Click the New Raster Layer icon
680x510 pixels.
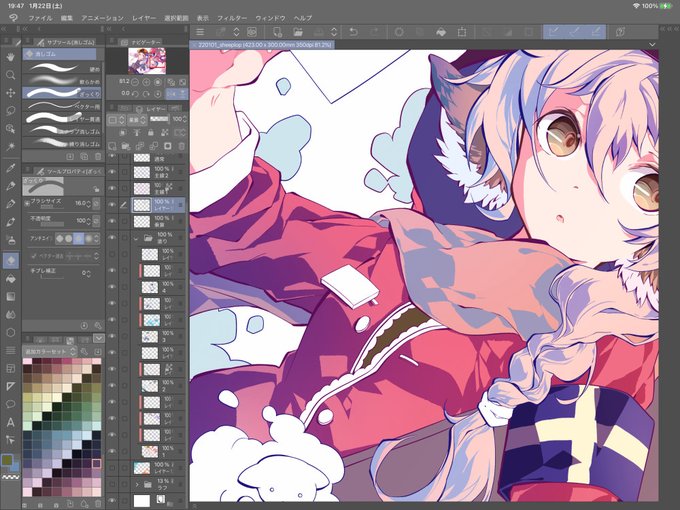pyautogui.click(x=112, y=146)
